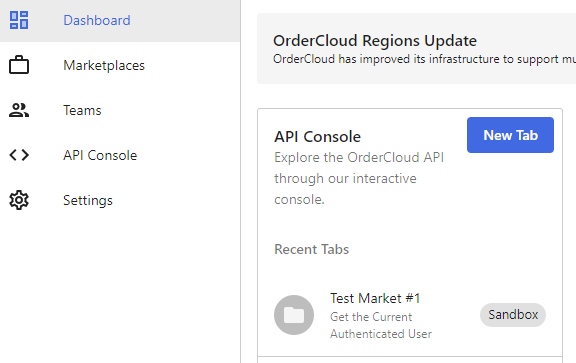The image size is (576, 363).
Task: Navigate to API Console in the sidebar
Action: pos(120,155)
